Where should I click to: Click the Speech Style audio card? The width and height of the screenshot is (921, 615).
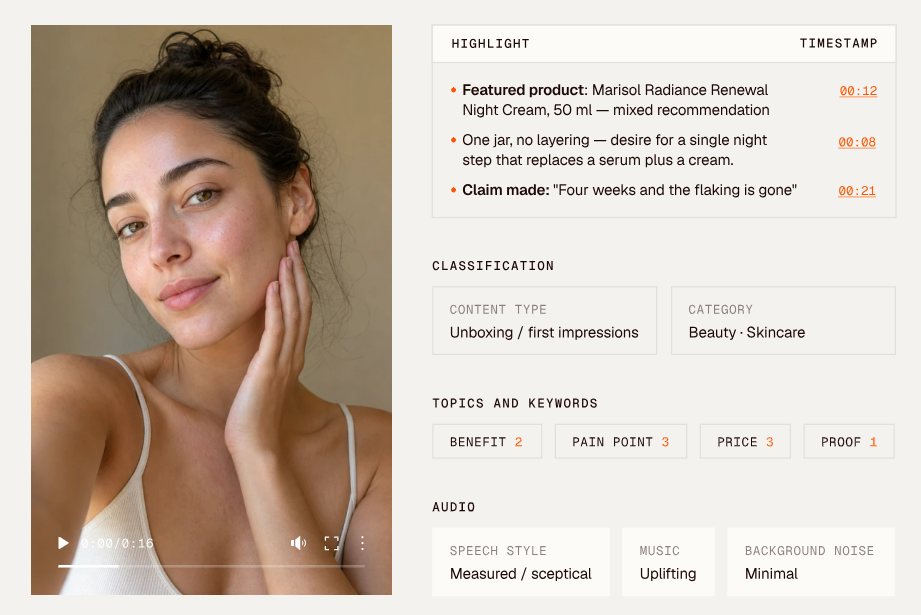click(521, 562)
